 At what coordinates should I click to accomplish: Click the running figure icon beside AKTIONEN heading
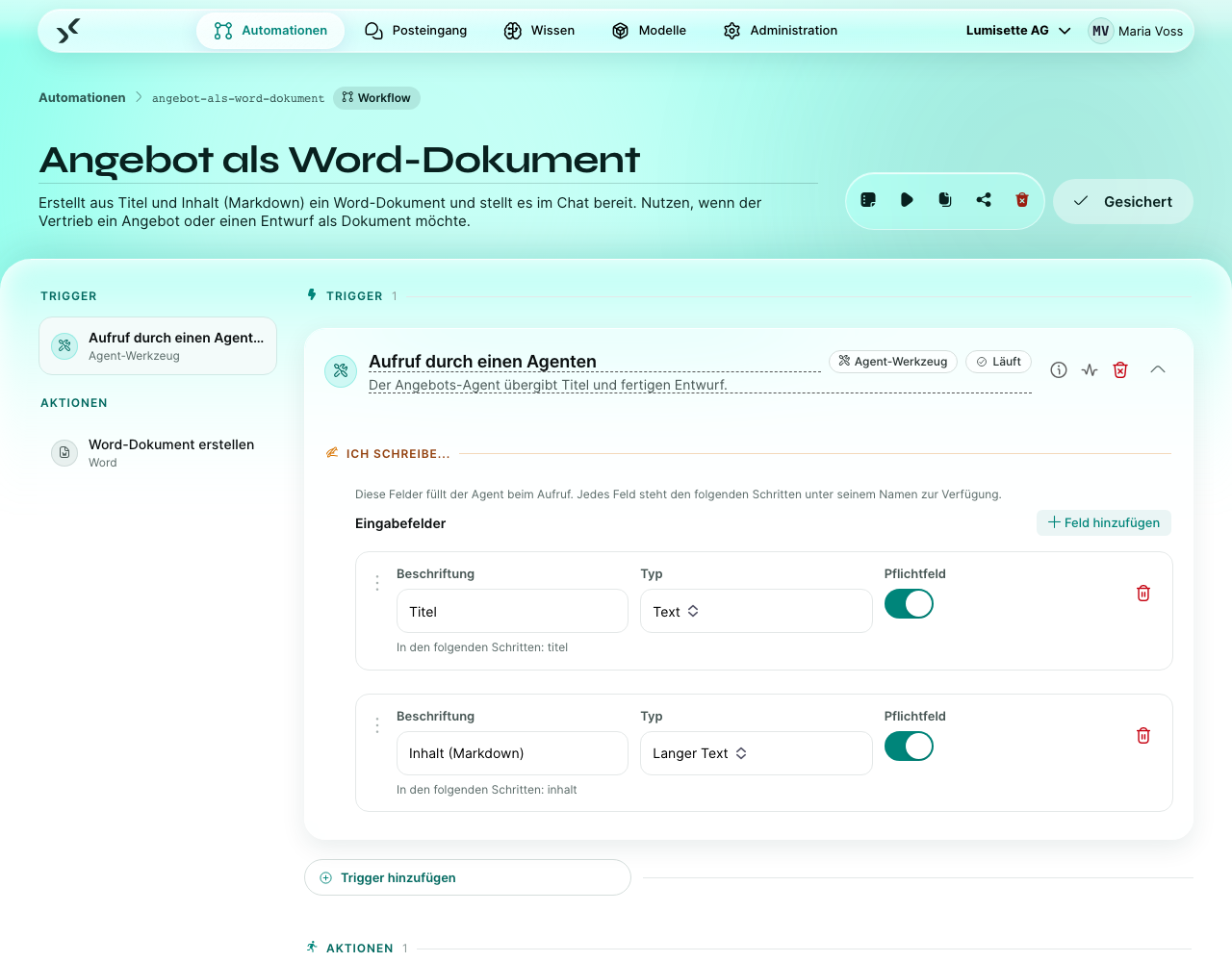[312, 948]
